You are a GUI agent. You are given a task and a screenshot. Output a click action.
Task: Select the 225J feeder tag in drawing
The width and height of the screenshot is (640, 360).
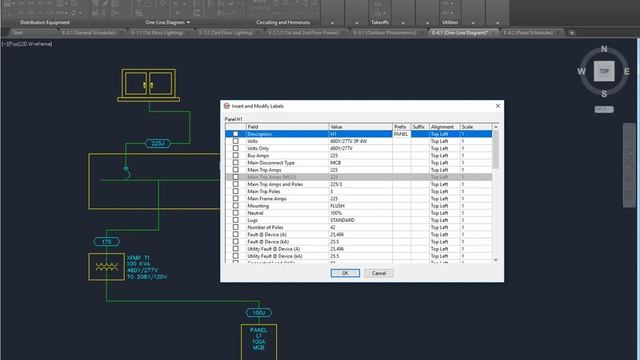coord(158,143)
